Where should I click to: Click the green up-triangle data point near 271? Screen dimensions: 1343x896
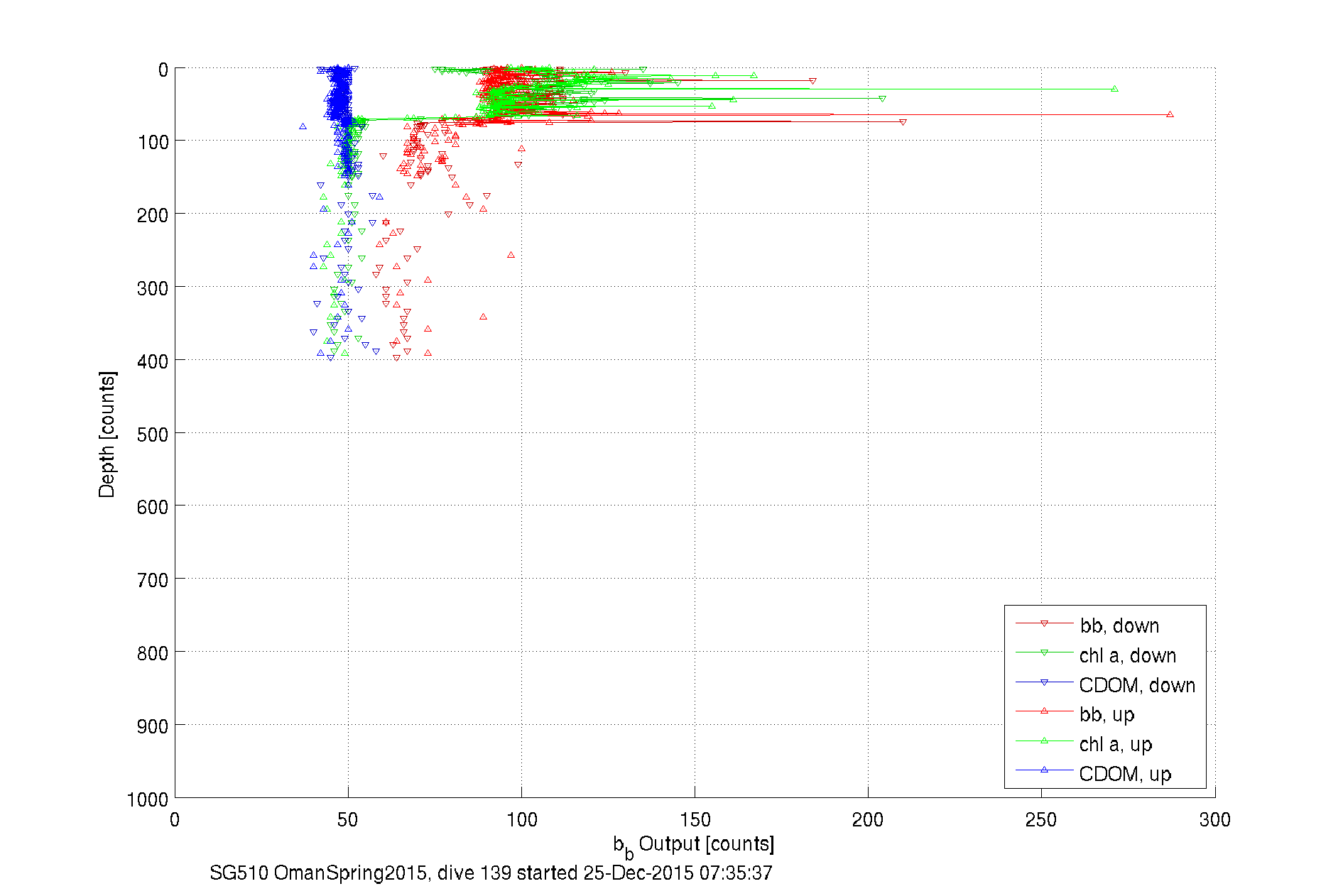click(x=1114, y=89)
